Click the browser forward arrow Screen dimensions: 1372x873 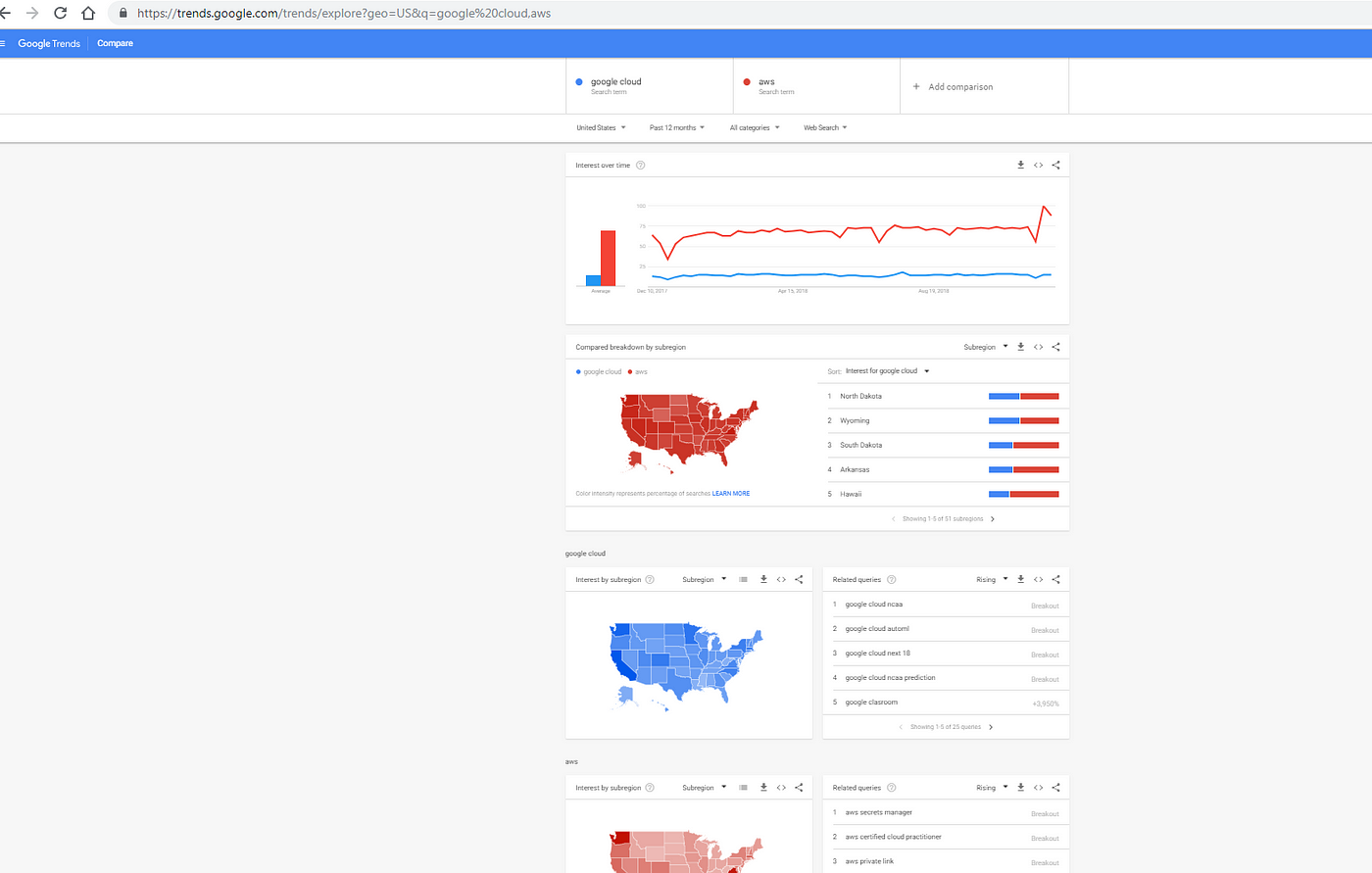(x=32, y=14)
